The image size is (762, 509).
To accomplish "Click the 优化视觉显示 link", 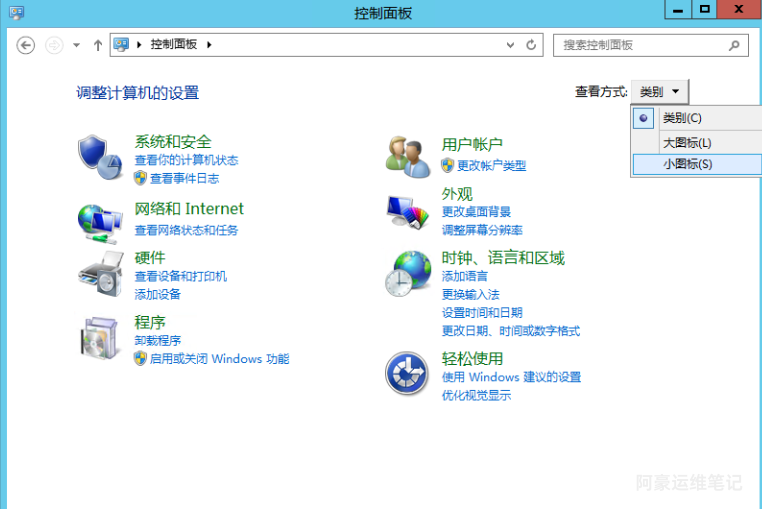I will click(x=476, y=395).
